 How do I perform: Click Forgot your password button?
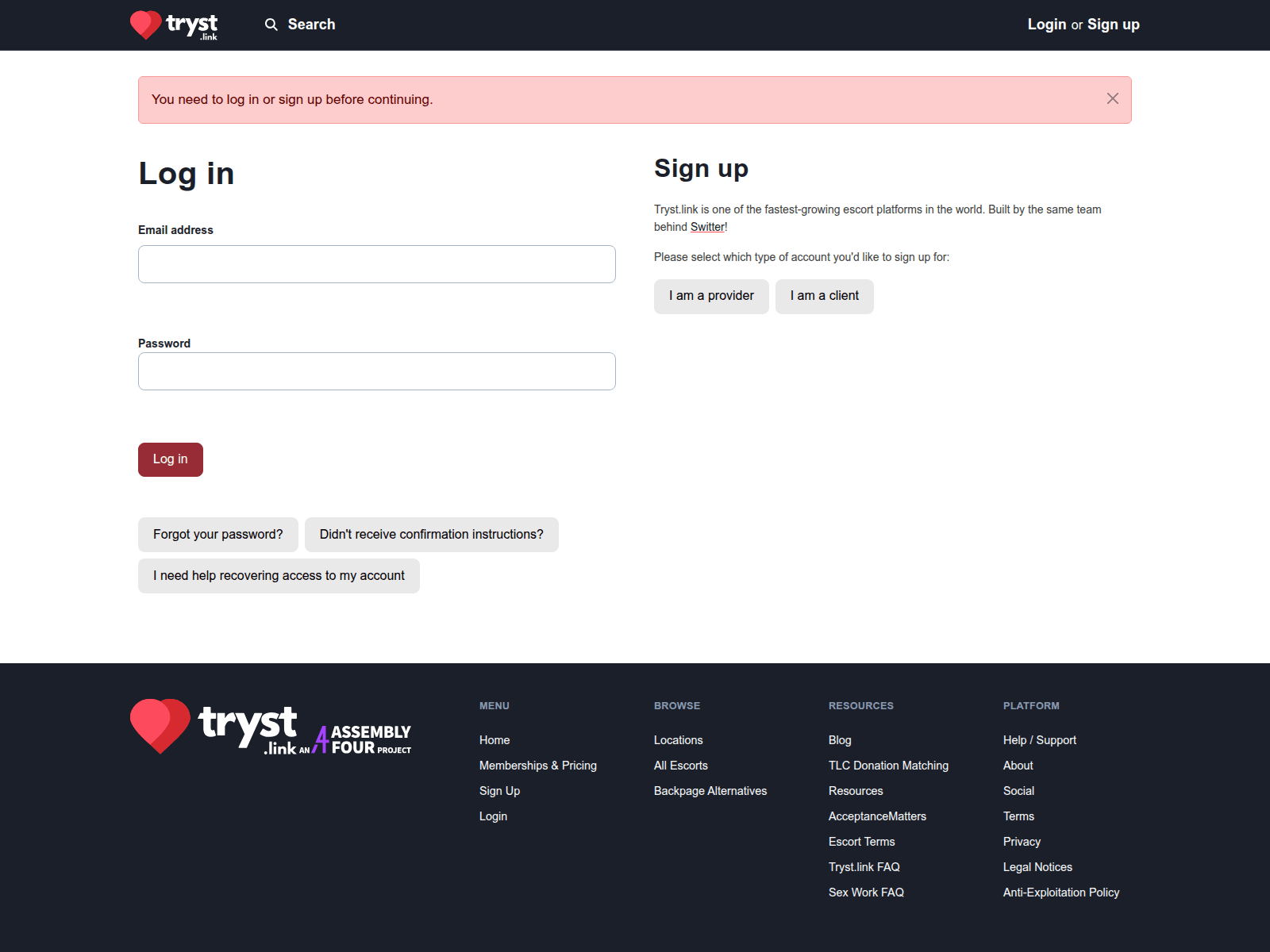tap(218, 535)
